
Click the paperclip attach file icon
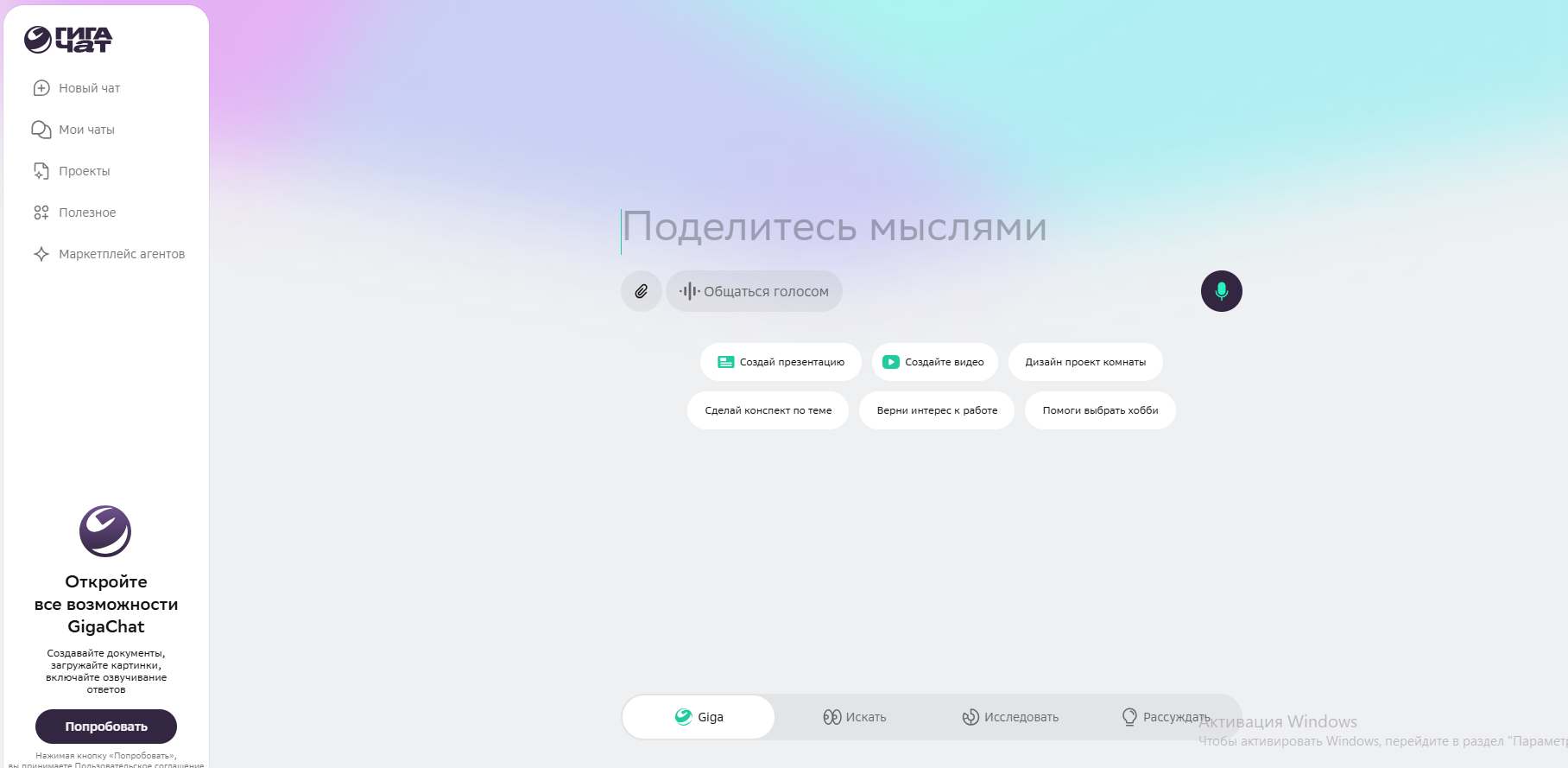[641, 291]
